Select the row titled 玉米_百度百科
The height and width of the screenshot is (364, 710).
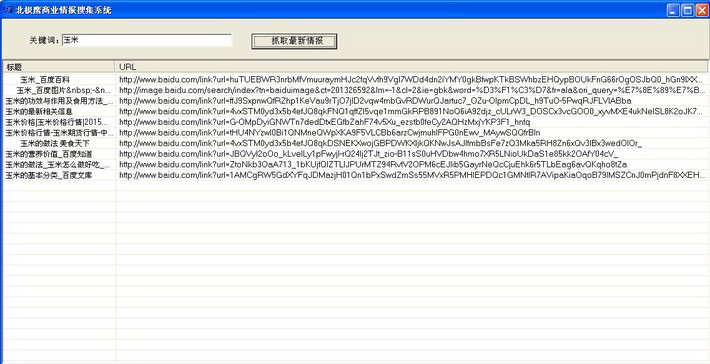[x=356, y=79]
